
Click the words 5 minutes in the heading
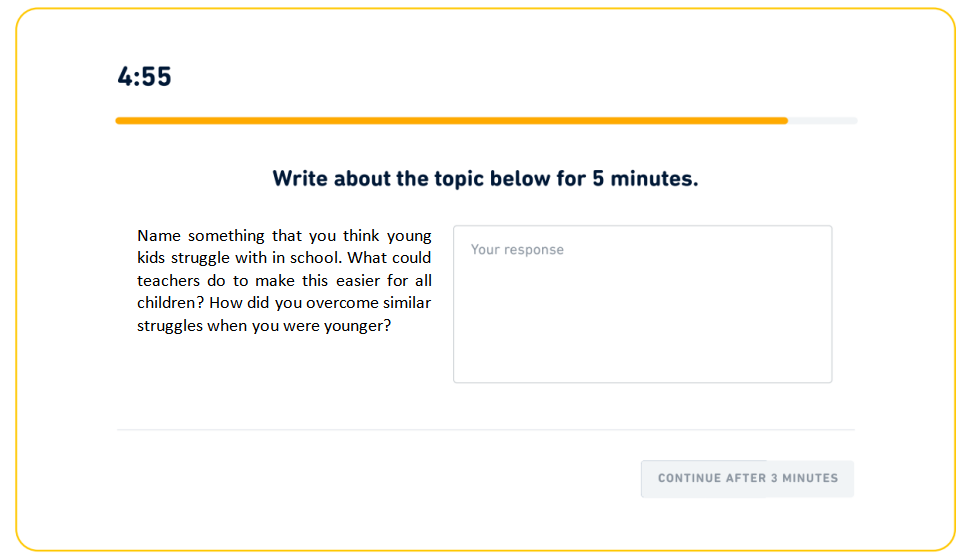645,178
